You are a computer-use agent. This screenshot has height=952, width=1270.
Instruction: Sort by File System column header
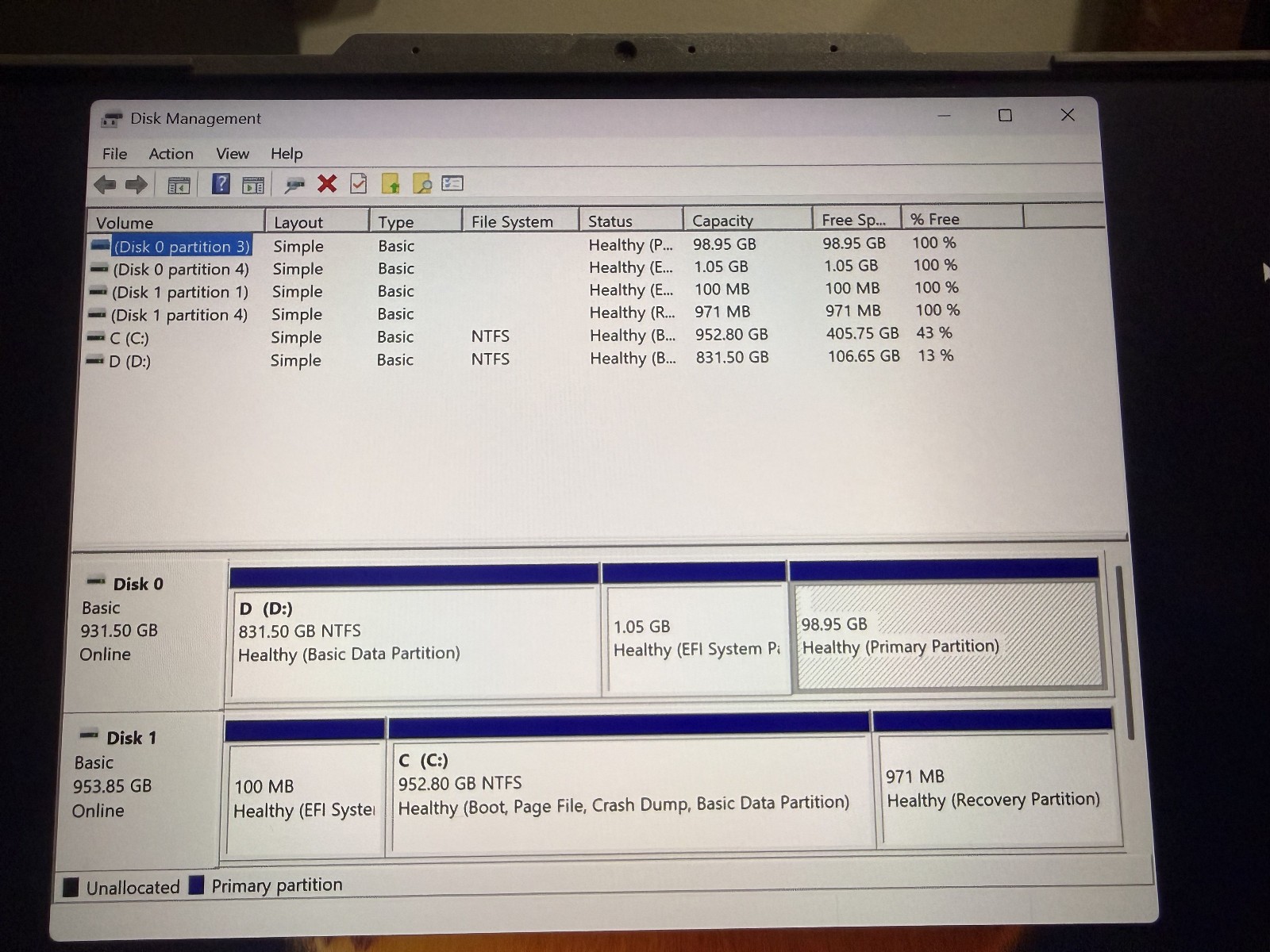[x=520, y=221]
